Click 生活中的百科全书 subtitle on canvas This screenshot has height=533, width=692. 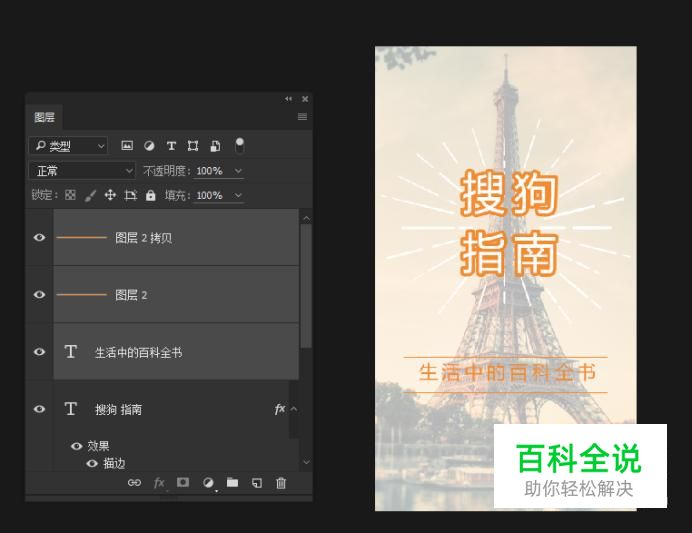point(507,373)
